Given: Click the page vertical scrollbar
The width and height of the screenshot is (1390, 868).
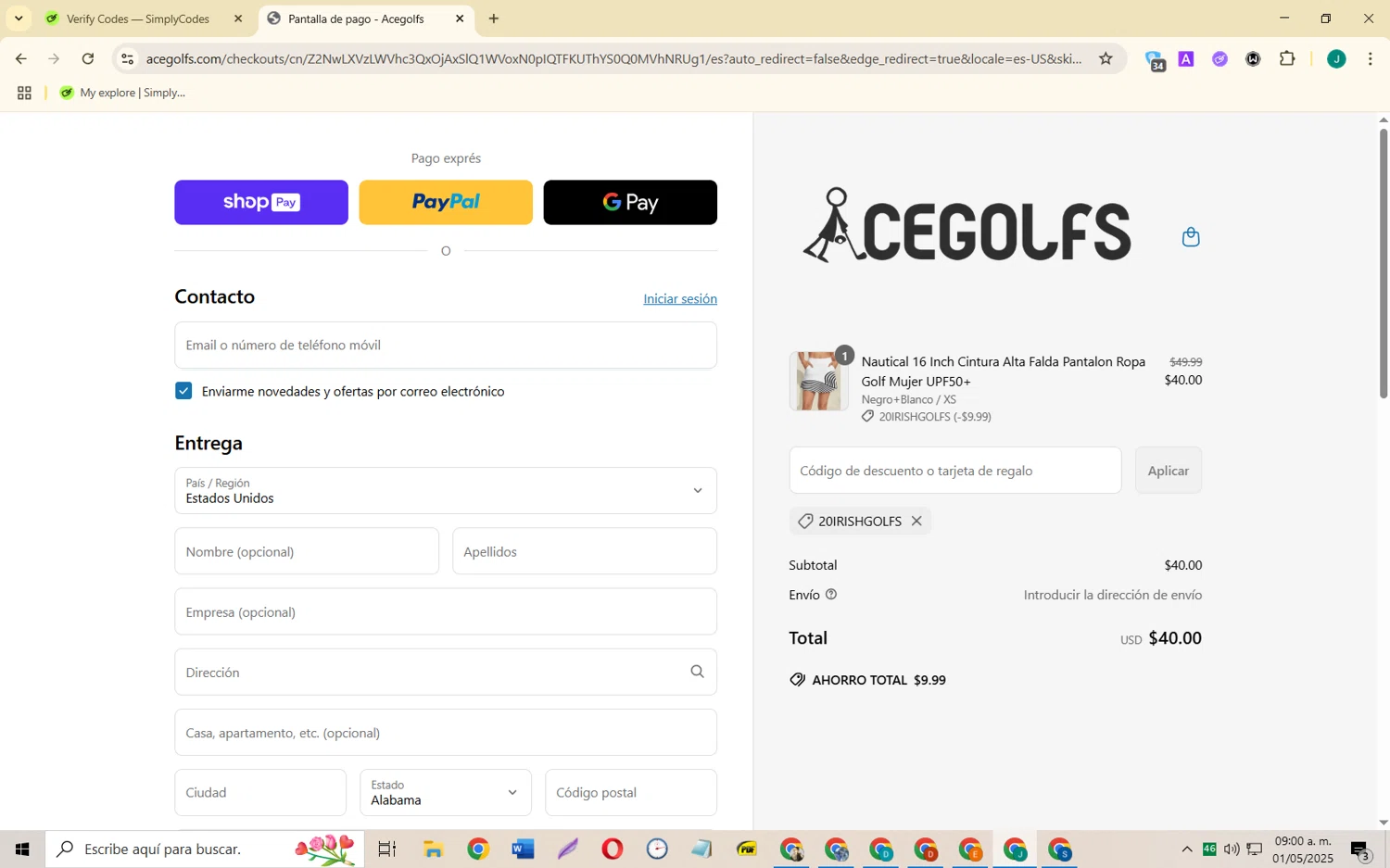Looking at the screenshot, I should tap(1383, 264).
